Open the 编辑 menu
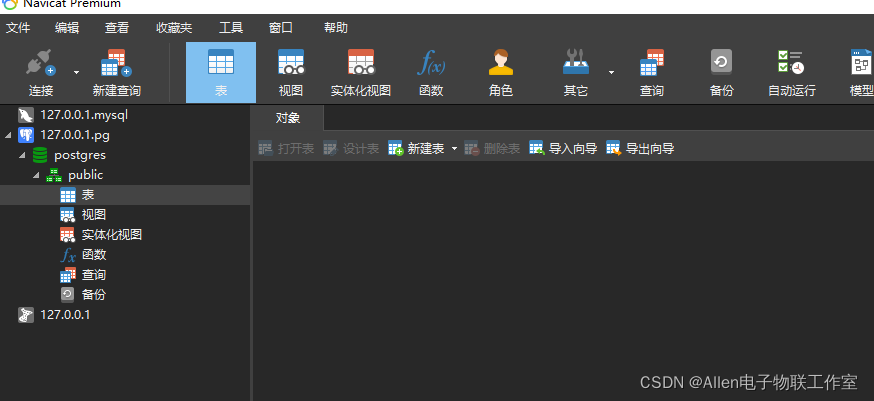 [x=67, y=28]
